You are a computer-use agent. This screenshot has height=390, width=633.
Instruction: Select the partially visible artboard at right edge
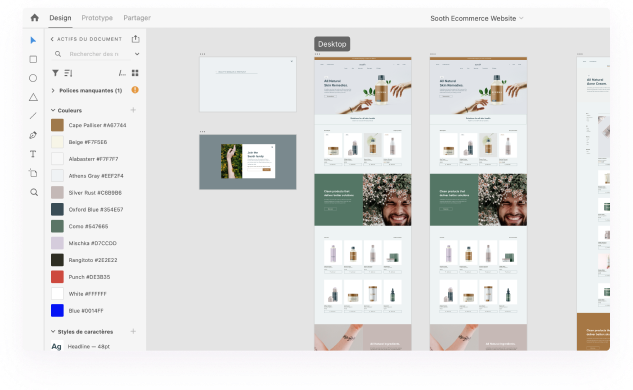pos(593,203)
